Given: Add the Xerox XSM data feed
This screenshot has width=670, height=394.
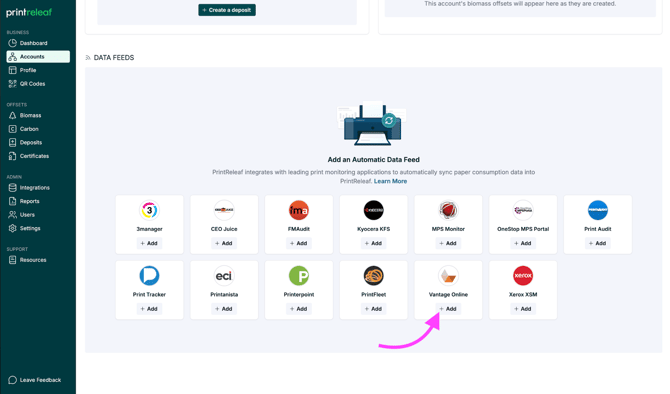Looking at the screenshot, I should [x=523, y=309].
